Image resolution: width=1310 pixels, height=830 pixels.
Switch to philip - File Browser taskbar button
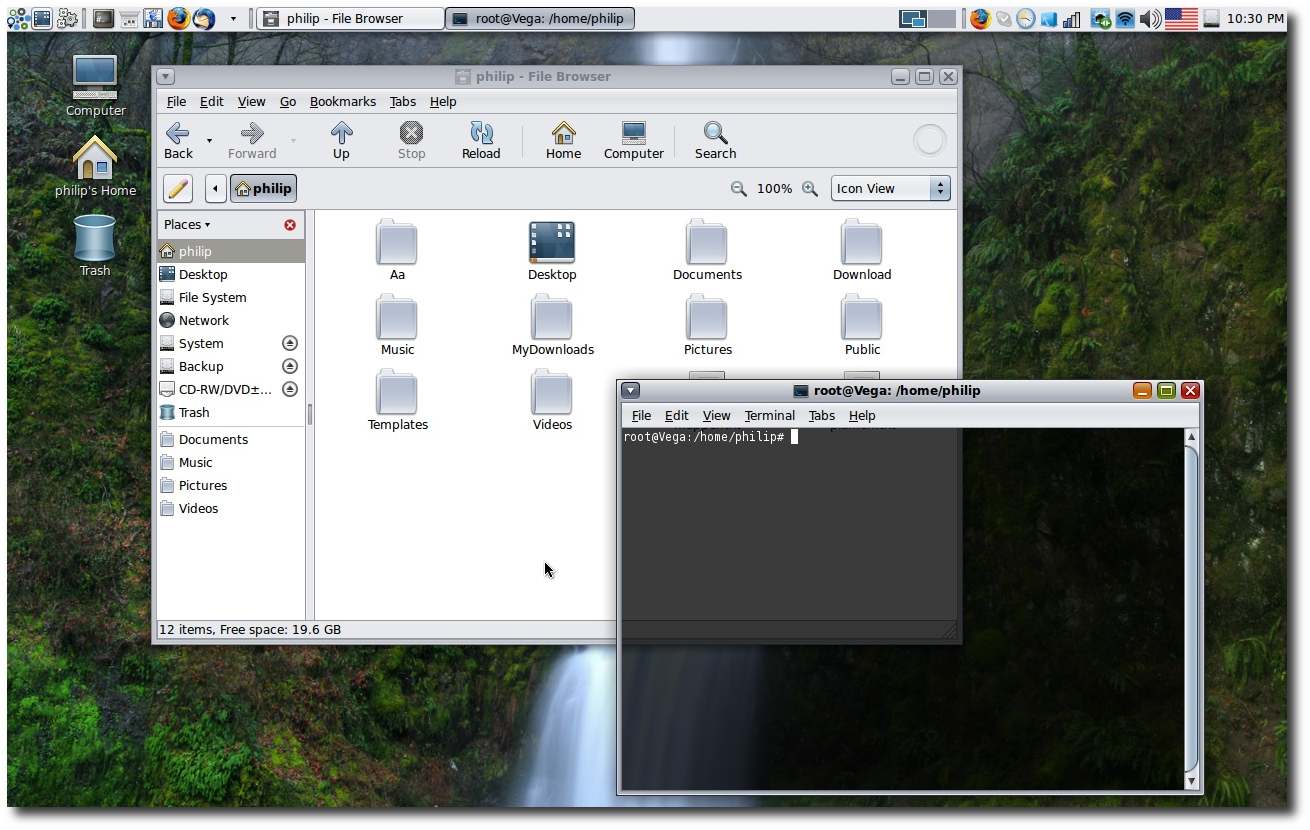pos(350,18)
